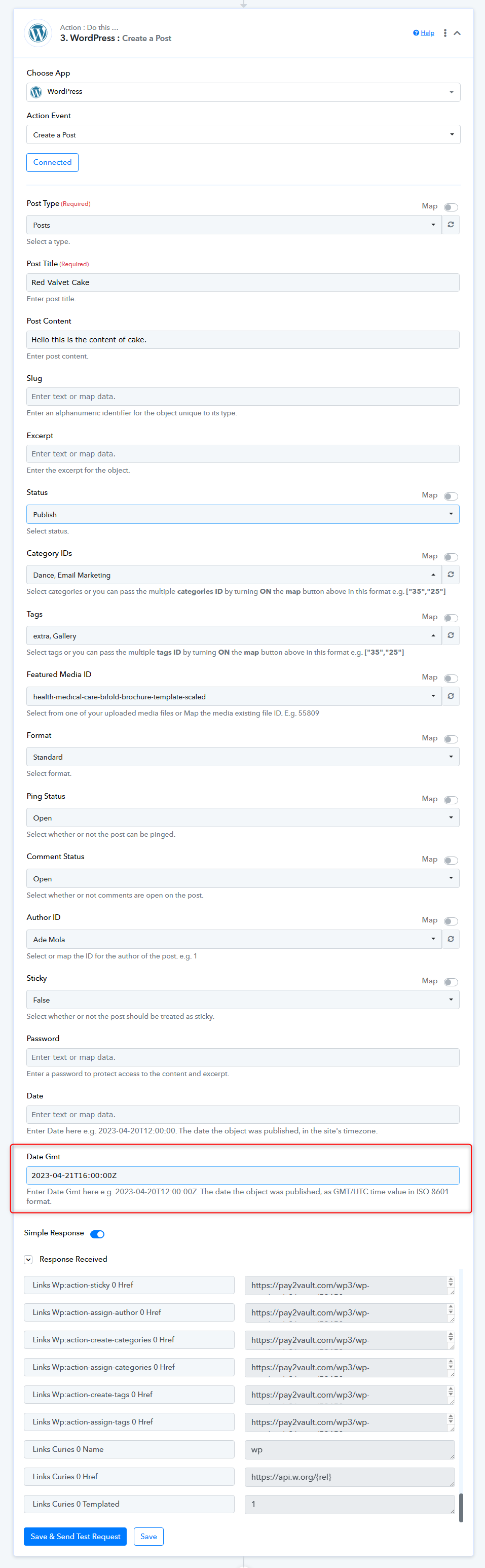Toggle the Map switch for Status
This screenshot has width=485, height=1568.
451,496
